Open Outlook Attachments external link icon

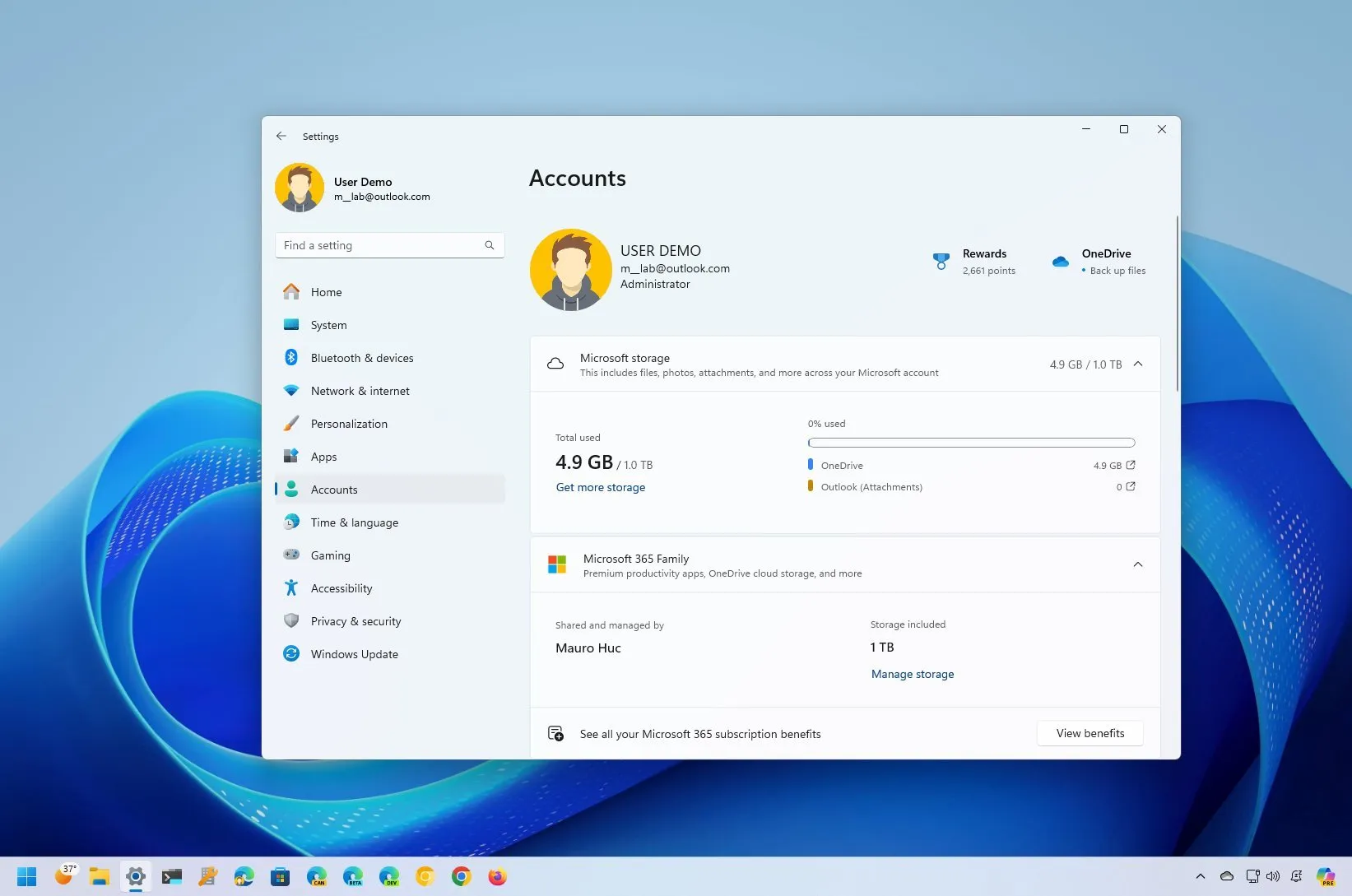[1131, 486]
